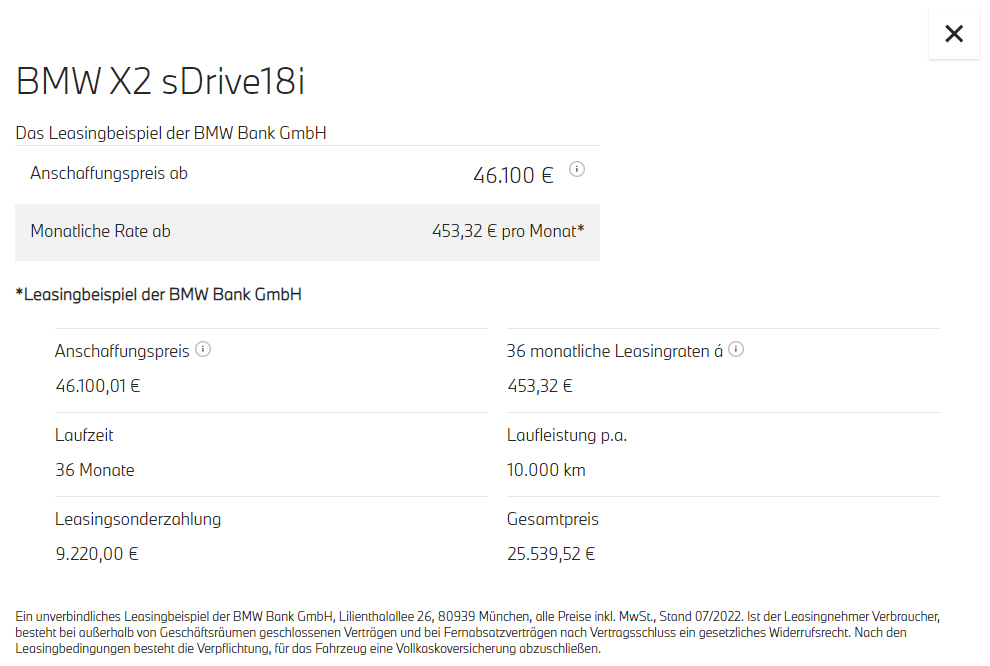Click the 'Monatliche Rate ab' label
This screenshot has width=990, height=666.
point(100,231)
